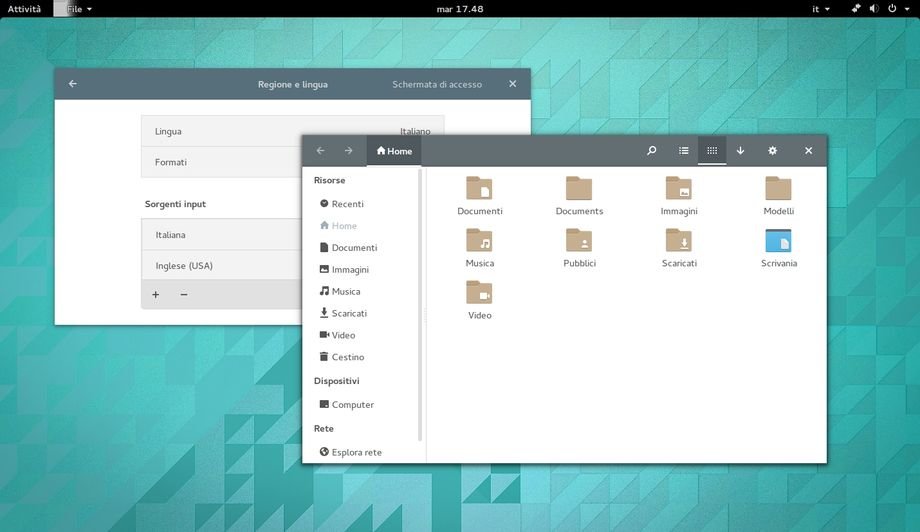Select Cestino in the sidebar
This screenshot has width=920, height=532.
[x=347, y=357]
